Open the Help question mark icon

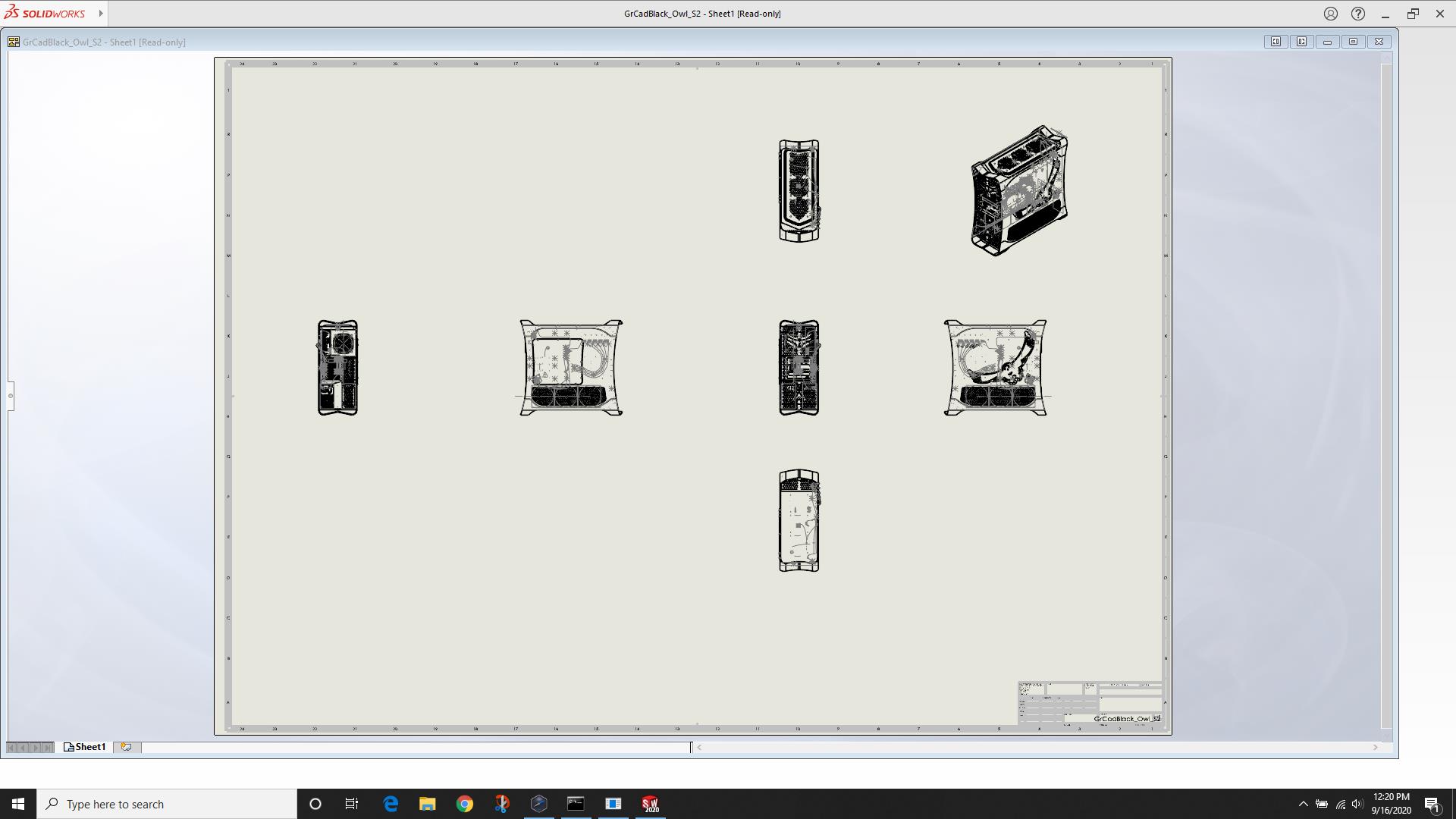(1358, 14)
